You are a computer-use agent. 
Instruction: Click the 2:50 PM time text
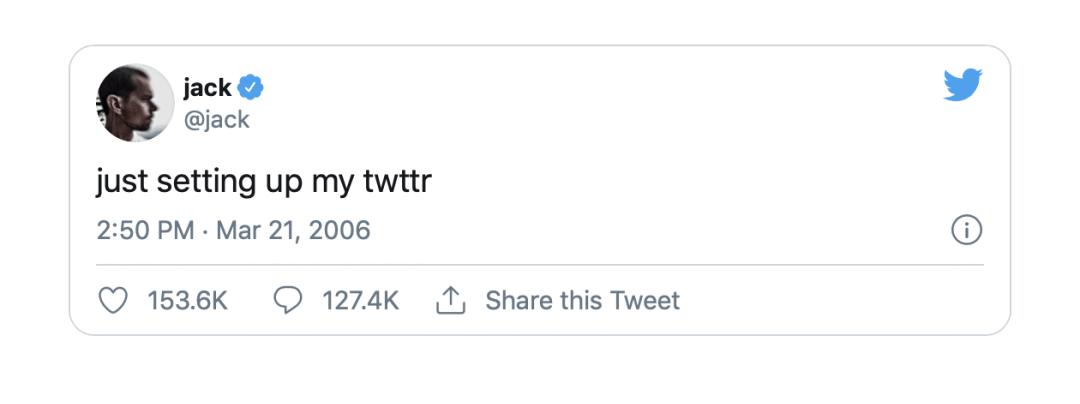(145, 231)
